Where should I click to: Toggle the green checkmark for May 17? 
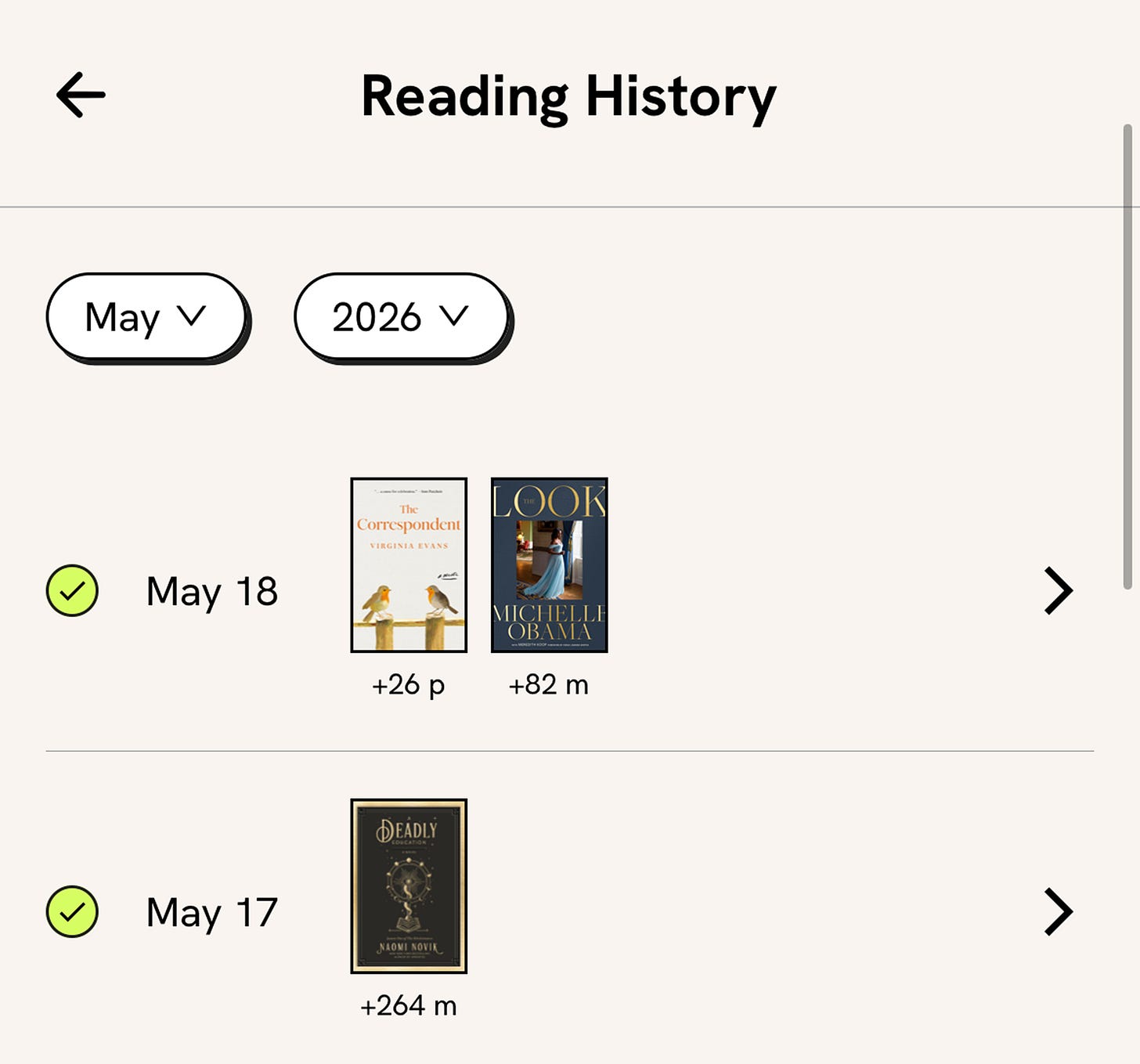[72, 911]
